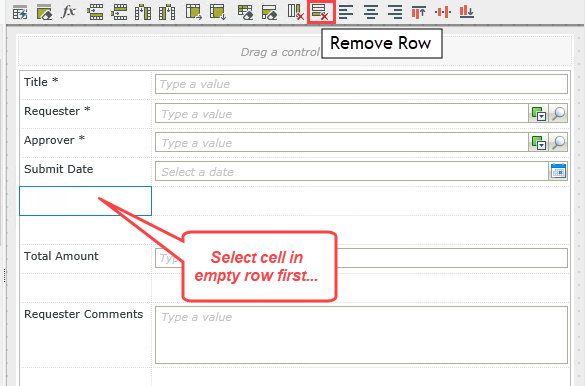
Task: Align cell content to vertical middle
Action: (x=443, y=12)
